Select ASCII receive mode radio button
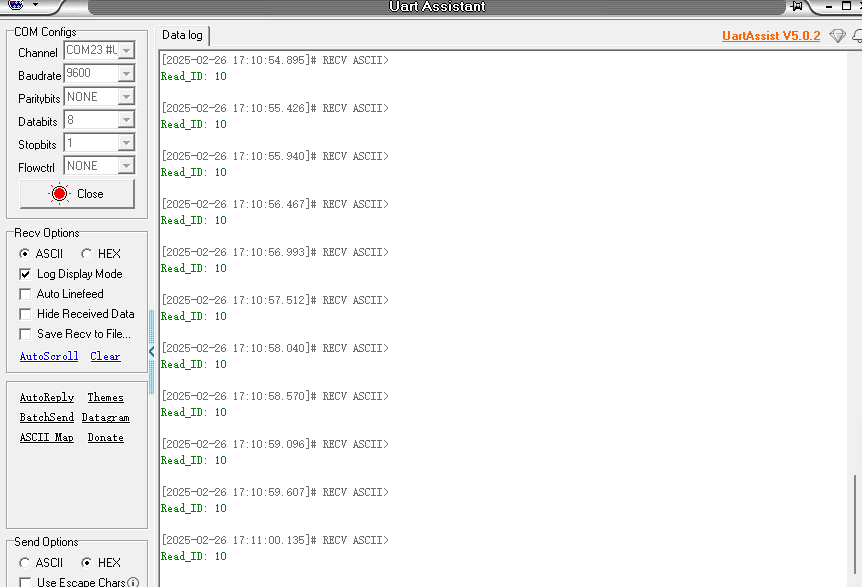862x587 pixels. [x=24, y=253]
